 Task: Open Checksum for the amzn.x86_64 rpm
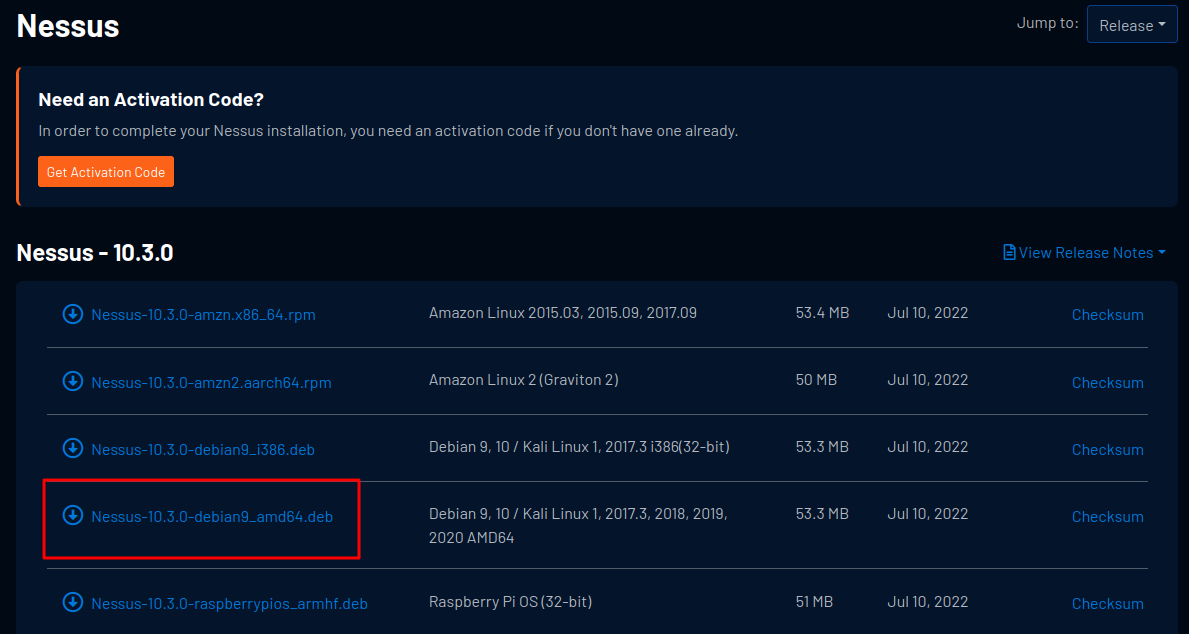tap(1107, 315)
